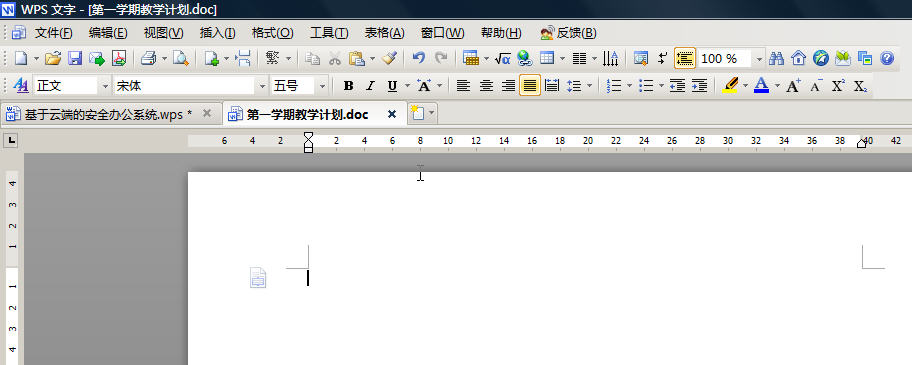Open the font size dropdown showing 五号
Screen dimensions: 912x365
tap(322, 86)
